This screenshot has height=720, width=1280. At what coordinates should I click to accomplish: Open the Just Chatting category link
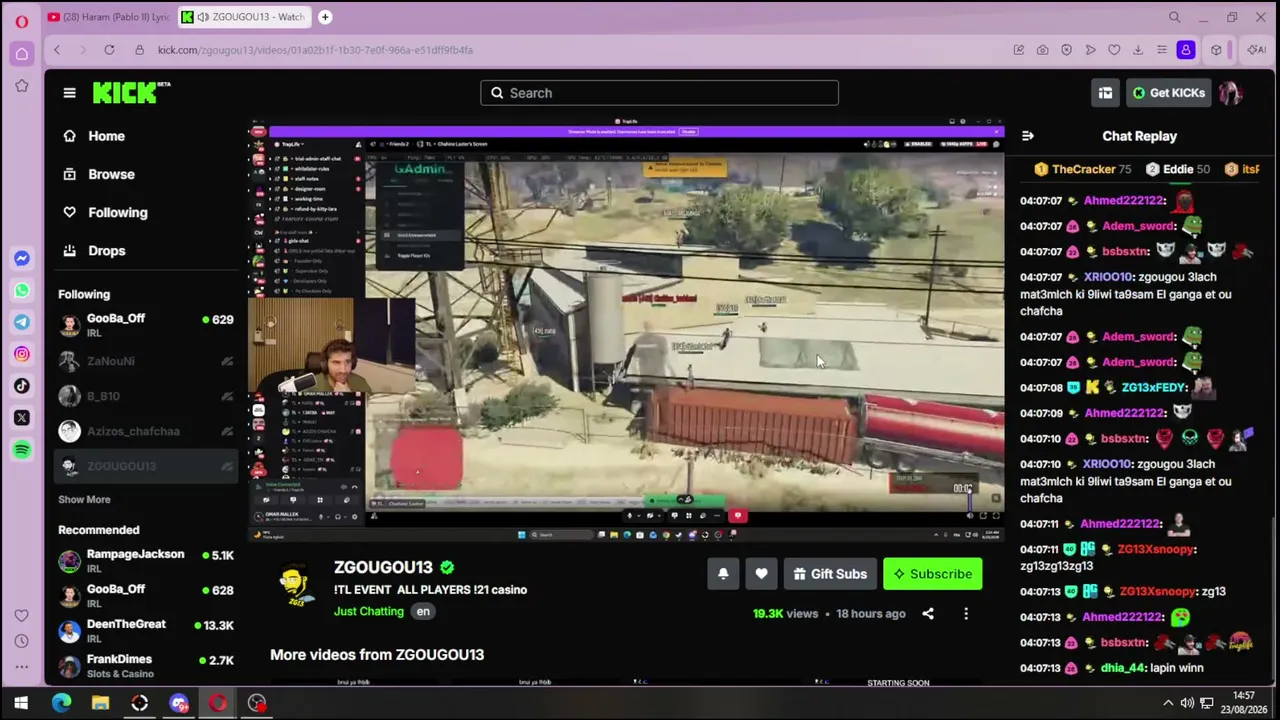[x=369, y=611]
